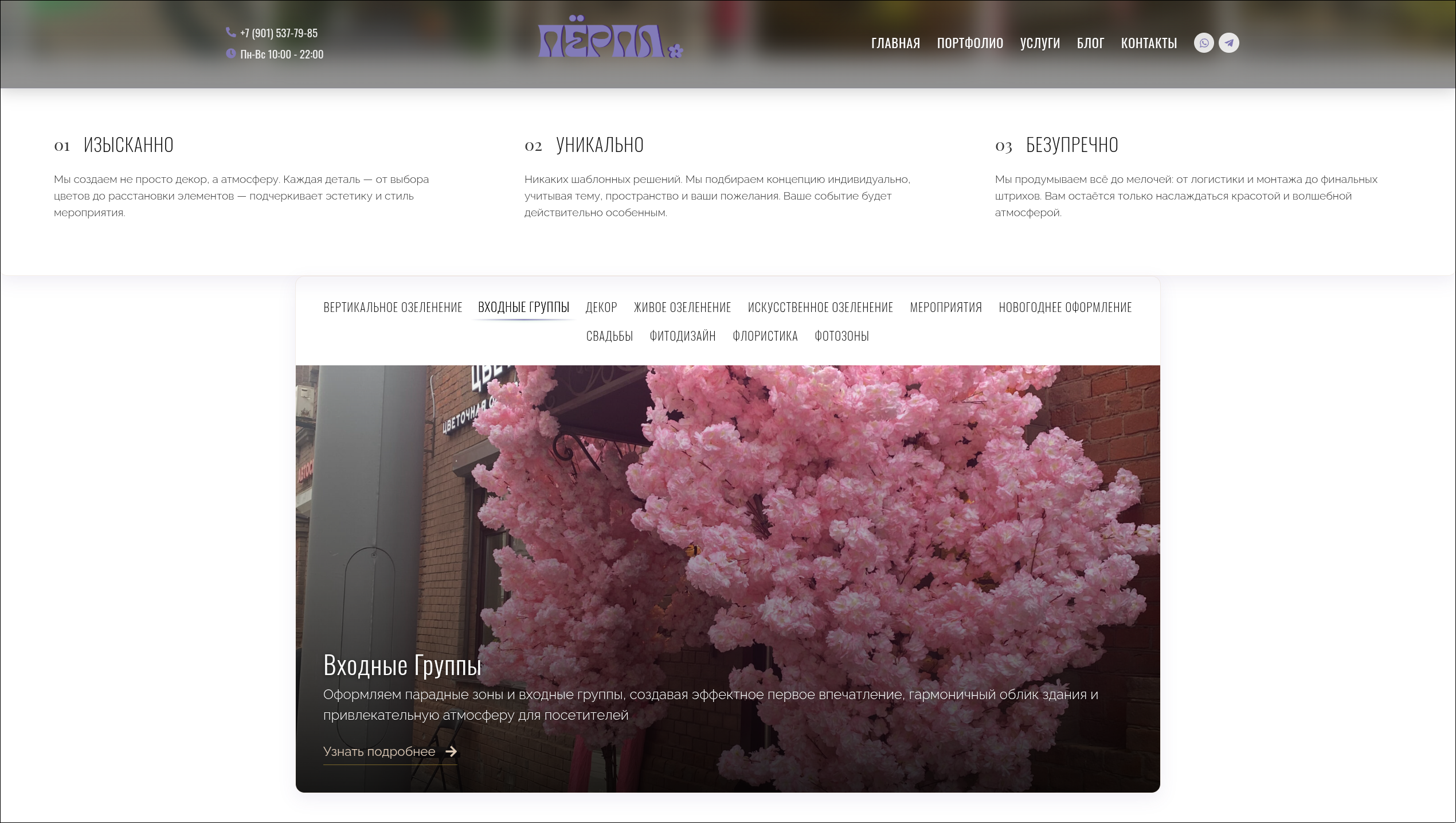Screen dimensions: 1456x823
Task: Open the Искусственное озеленение tab
Action: click(x=820, y=307)
